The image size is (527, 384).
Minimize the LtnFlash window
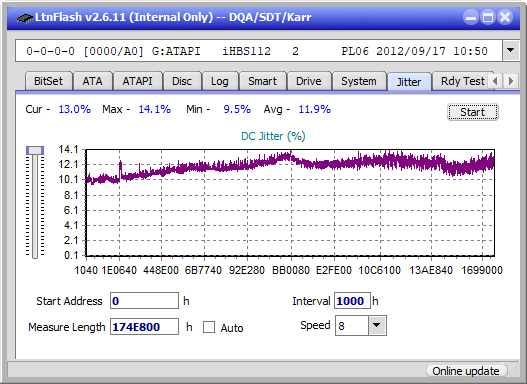pyautogui.click(x=471, y=17)
